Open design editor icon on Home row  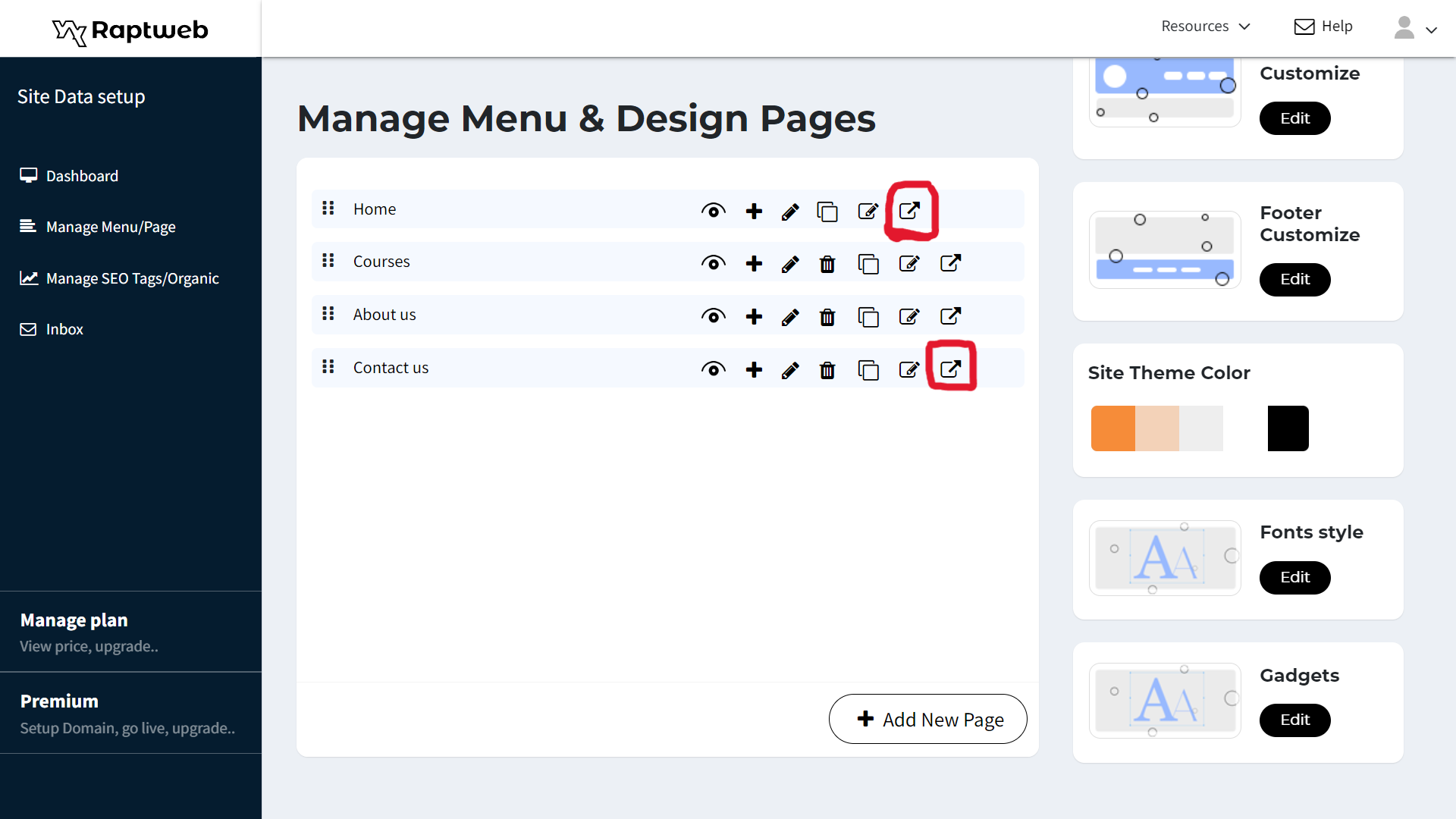tap(868, 211)
